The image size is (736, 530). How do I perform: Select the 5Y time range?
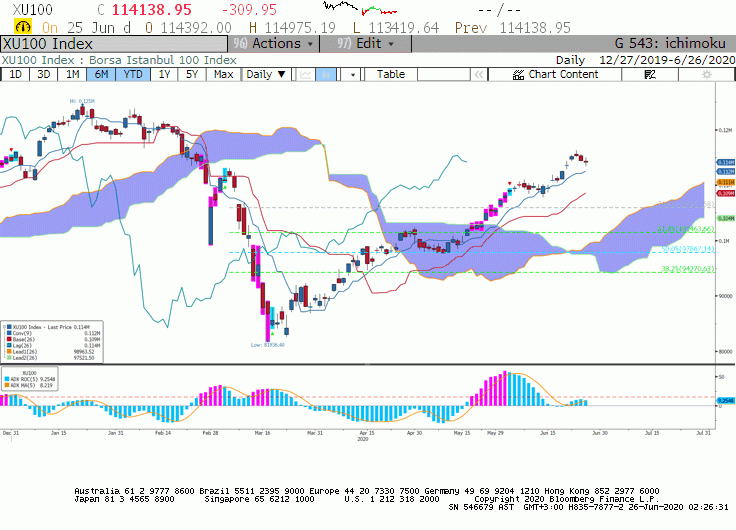(x=192, y=75)
